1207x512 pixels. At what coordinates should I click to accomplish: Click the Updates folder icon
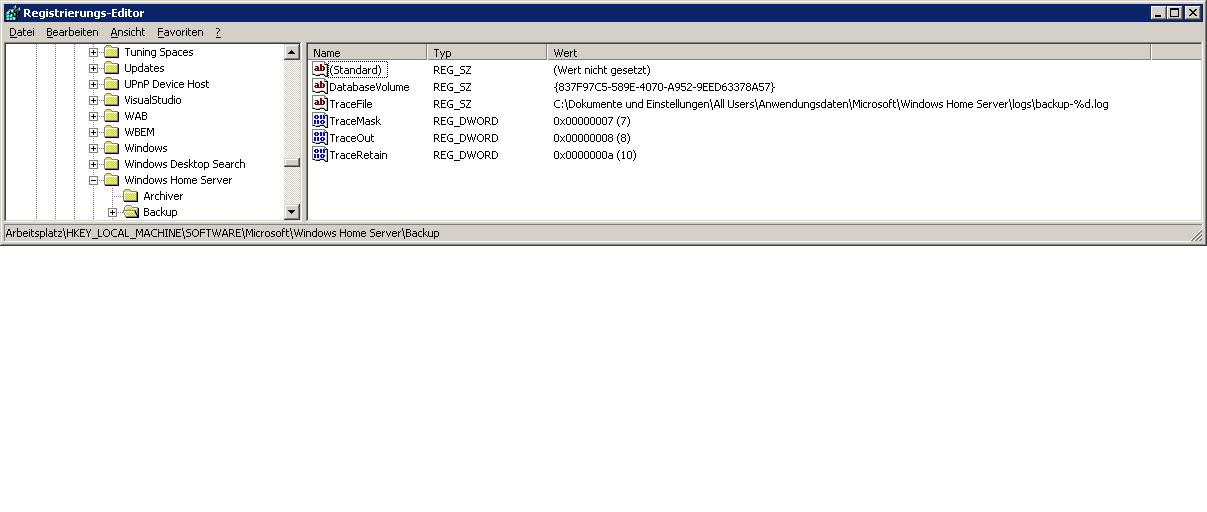tap(111, 68)
